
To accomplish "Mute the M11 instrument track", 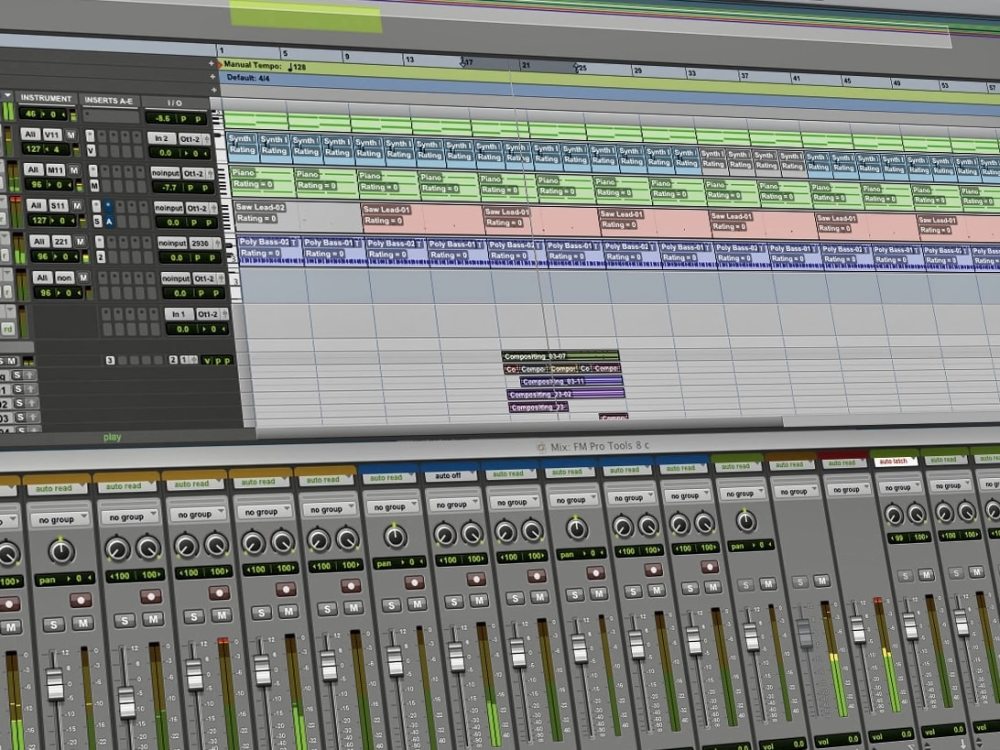I will click(x=74, y=170).
